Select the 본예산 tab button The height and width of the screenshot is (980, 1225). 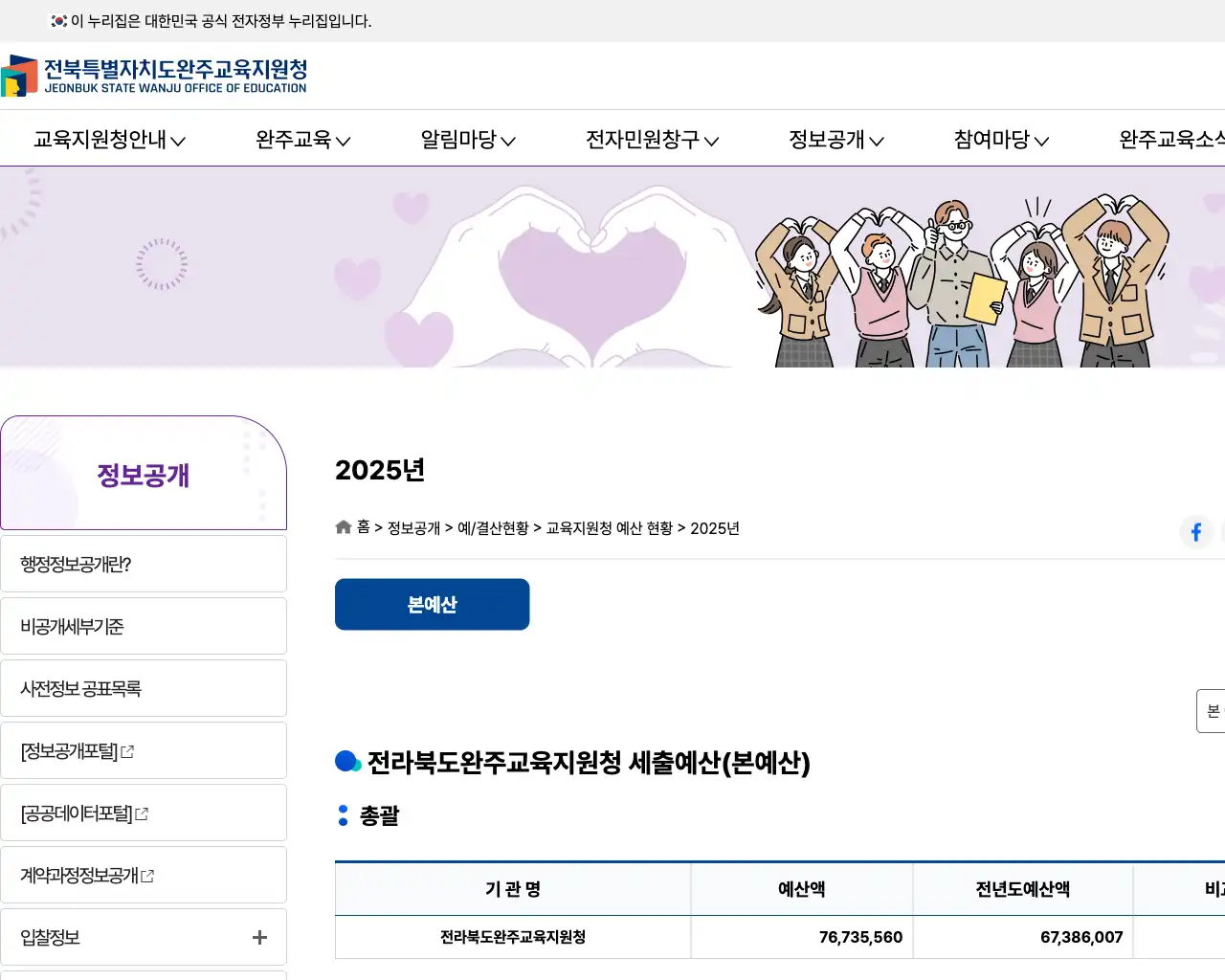(432, 605)
